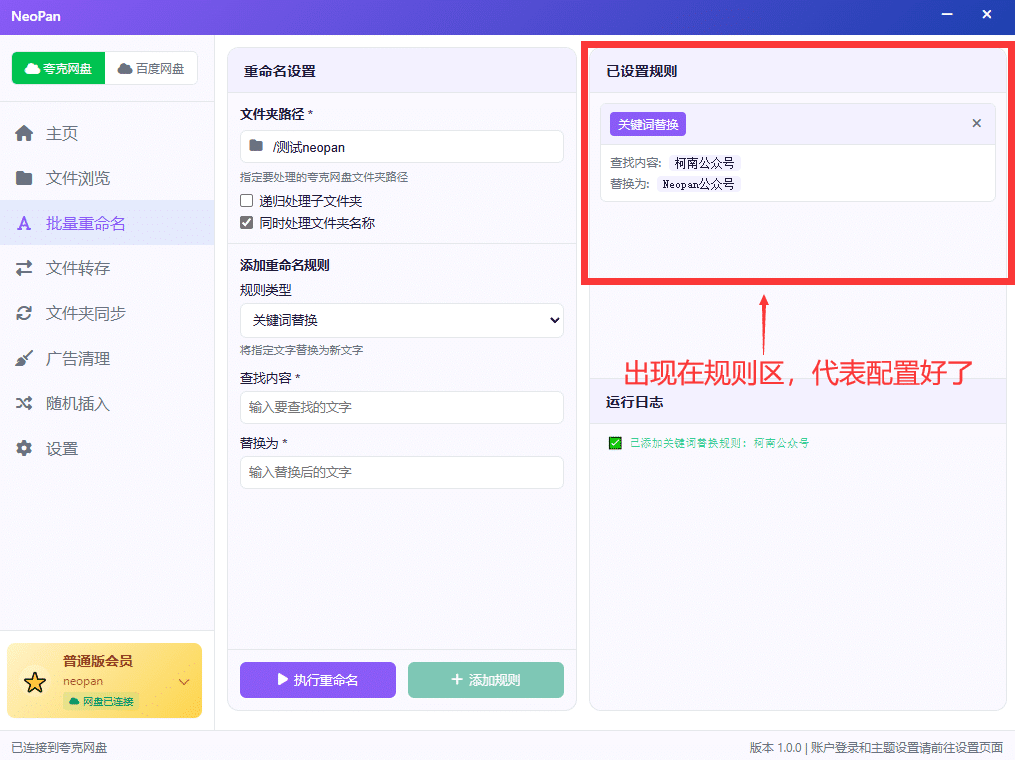Click the folder icon in the path field
This screenshot has height=760, width=1015.
pos(256,146)
